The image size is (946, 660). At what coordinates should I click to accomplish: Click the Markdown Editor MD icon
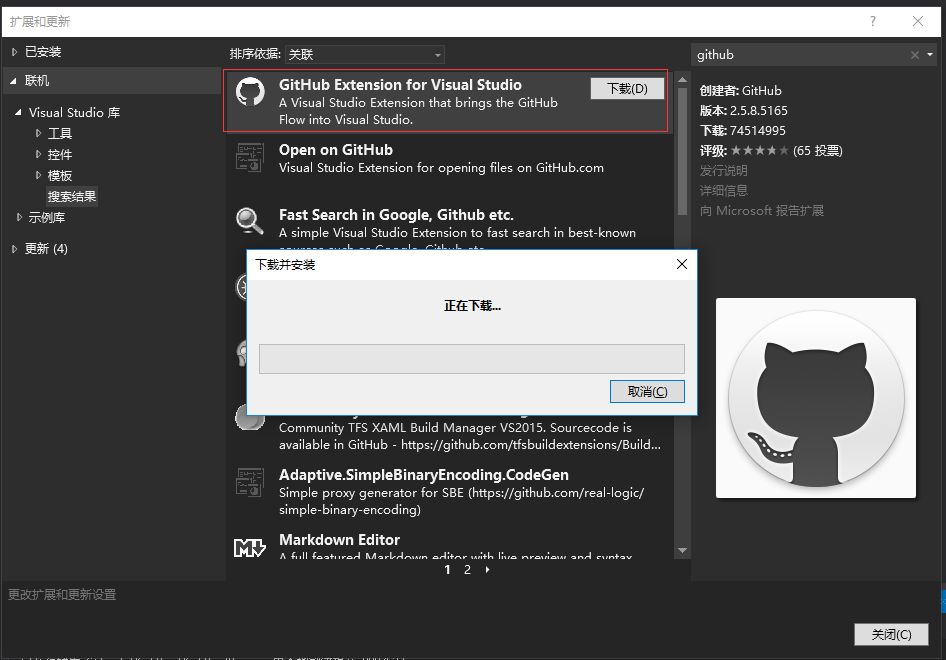(x=250, y=547)
